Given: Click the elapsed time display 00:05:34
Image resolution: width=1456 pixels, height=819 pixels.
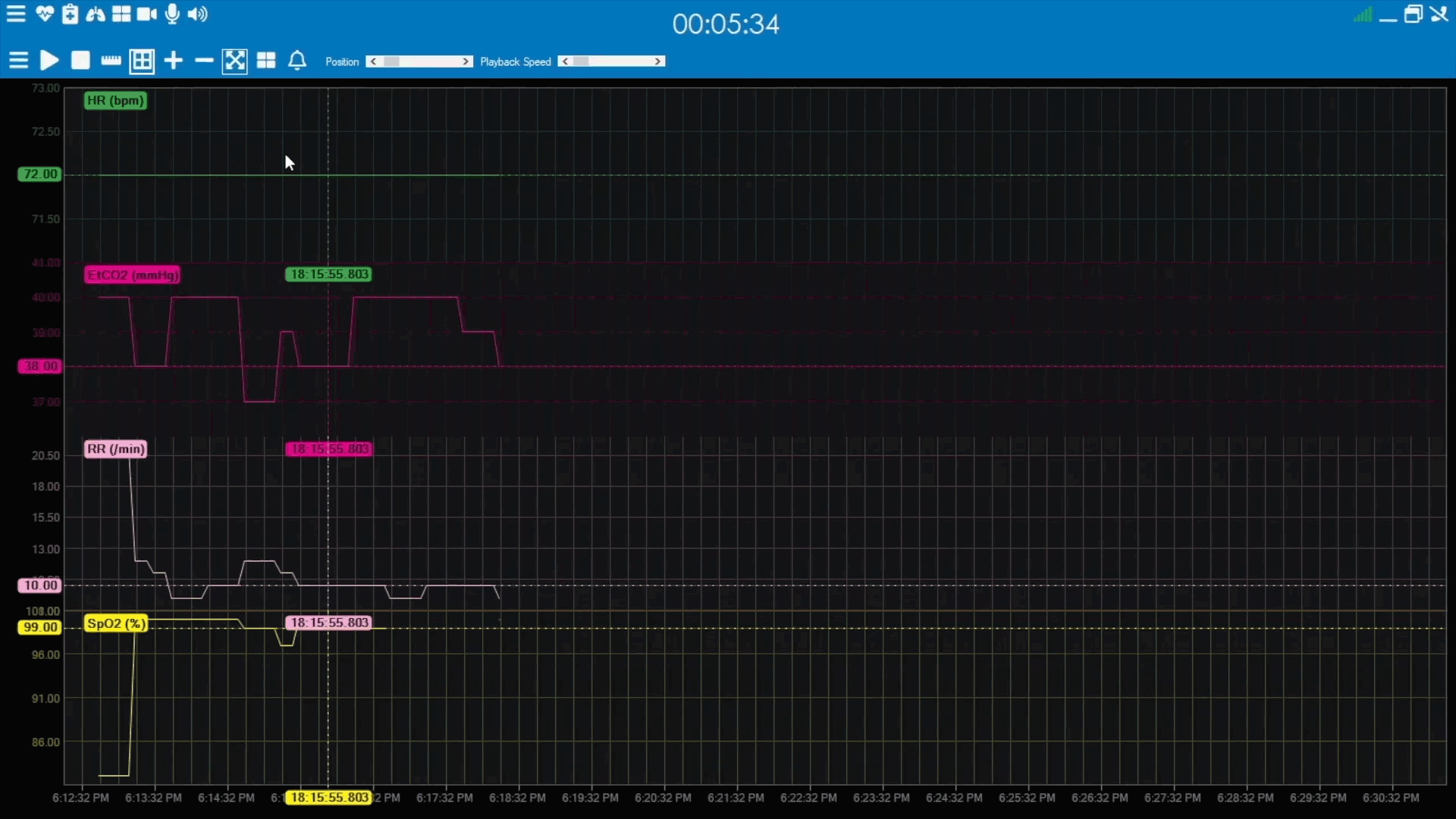Looking at the screenshot, I should click(x=726, y=24).
